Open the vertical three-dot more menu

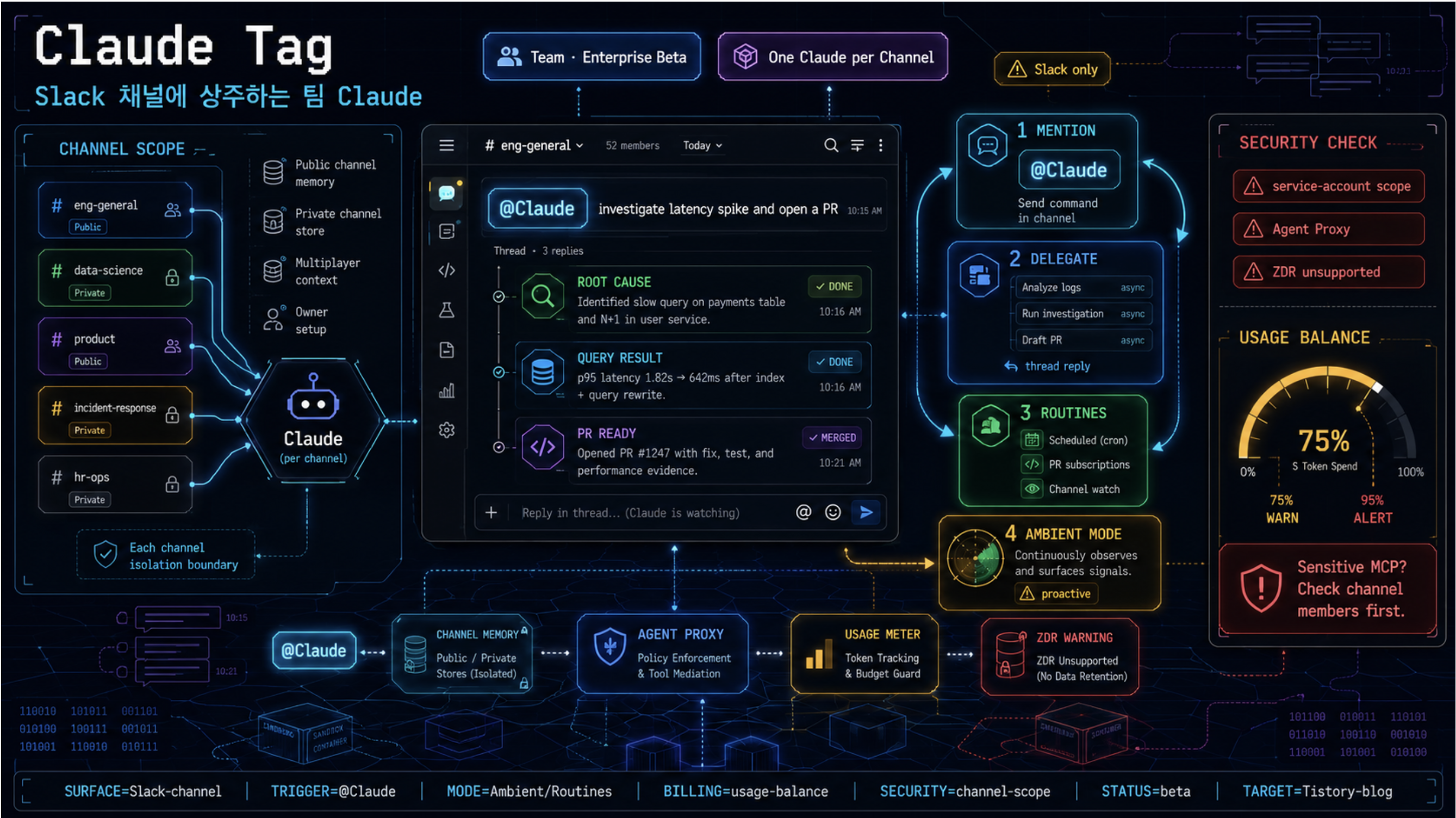(x=881, y=145)
